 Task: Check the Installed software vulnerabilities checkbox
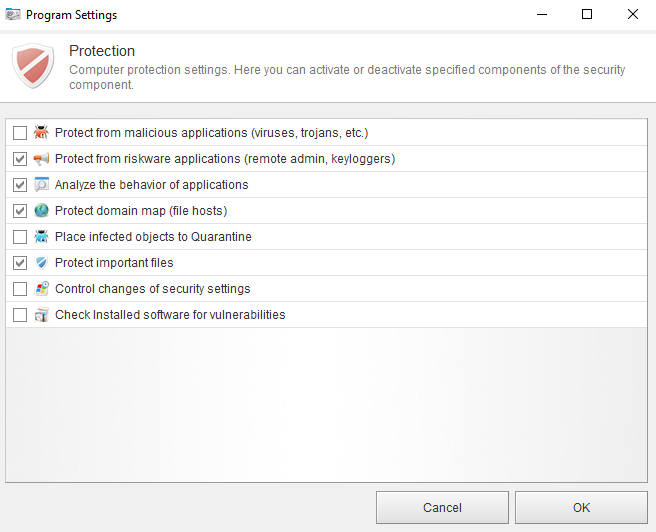tap(20, 315)
